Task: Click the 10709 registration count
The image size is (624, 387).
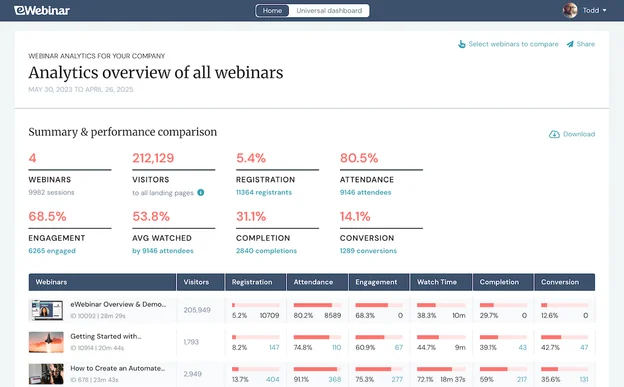Action: tap(269, 316)
